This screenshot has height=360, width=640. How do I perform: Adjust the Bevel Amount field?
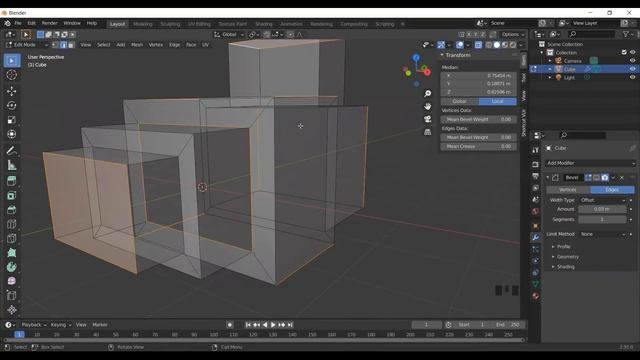(602, 209)
